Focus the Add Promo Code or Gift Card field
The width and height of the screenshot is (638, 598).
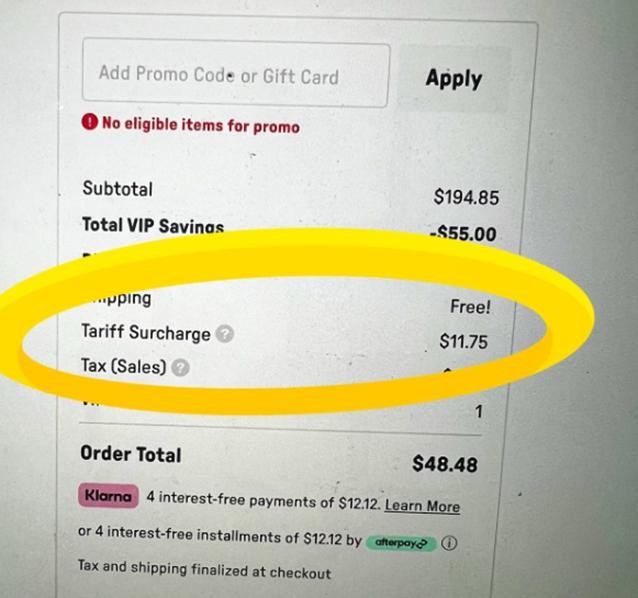point(236,73)
